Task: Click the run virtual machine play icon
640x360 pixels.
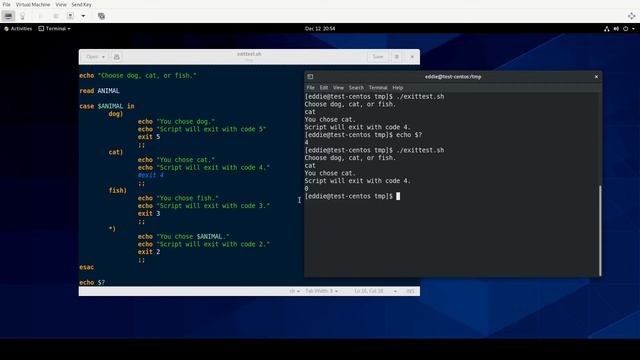Action: [x=40, y=16]
